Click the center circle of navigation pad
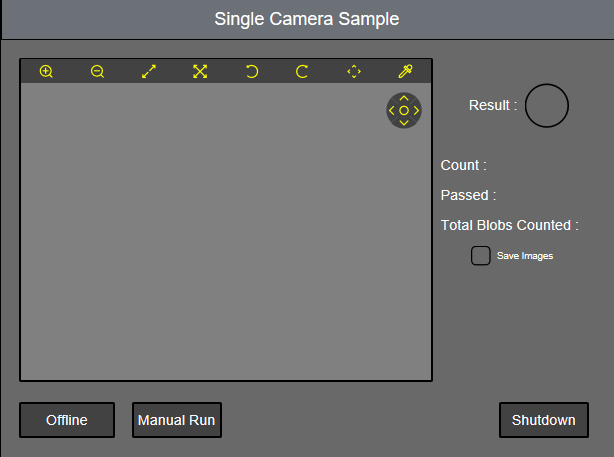The height and width of the screenshot is (457, 614). pos(404,110)
